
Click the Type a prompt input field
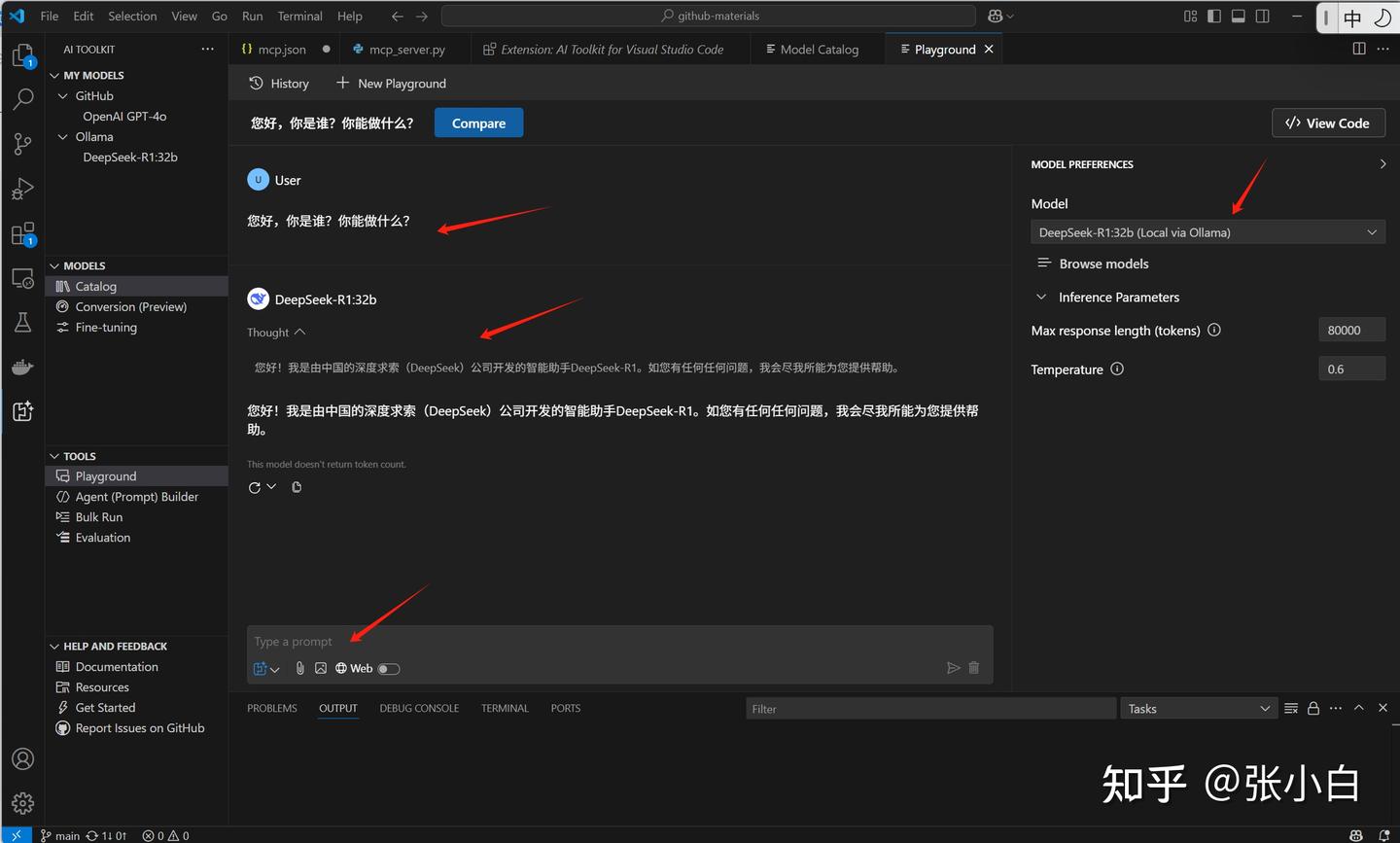click(620, 642)
